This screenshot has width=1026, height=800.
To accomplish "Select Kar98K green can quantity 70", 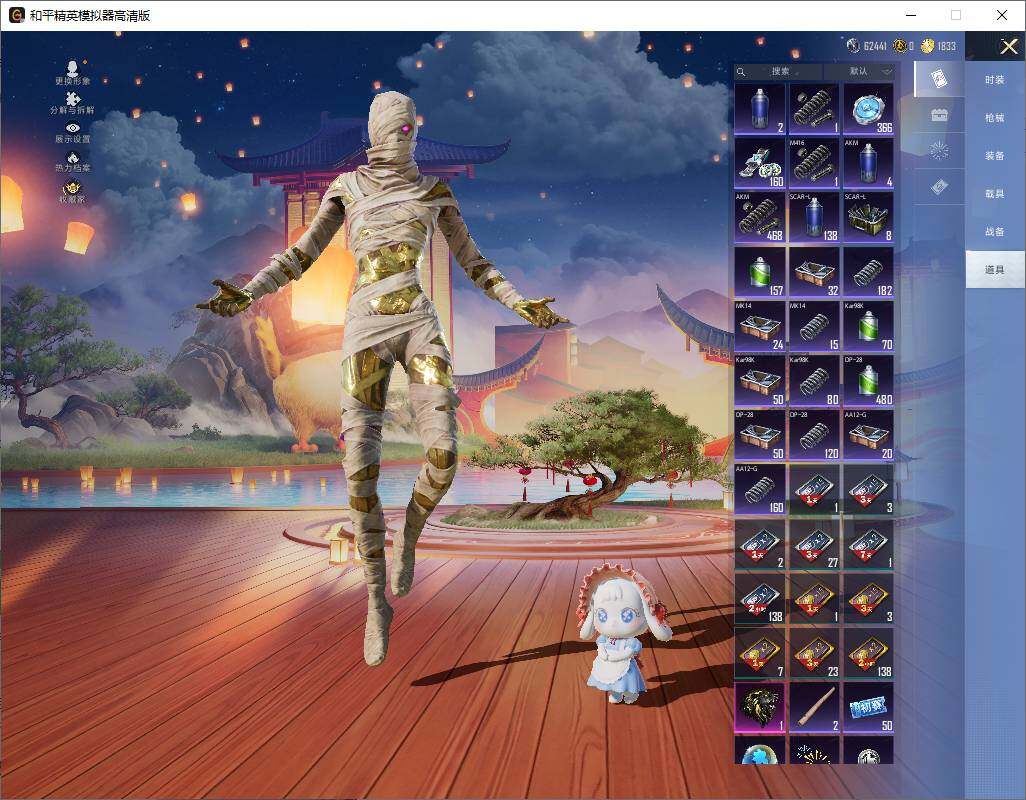I will pos(868,326).
